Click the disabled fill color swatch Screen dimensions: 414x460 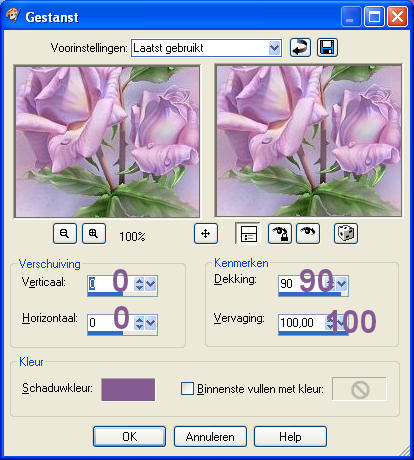point(359,389)
